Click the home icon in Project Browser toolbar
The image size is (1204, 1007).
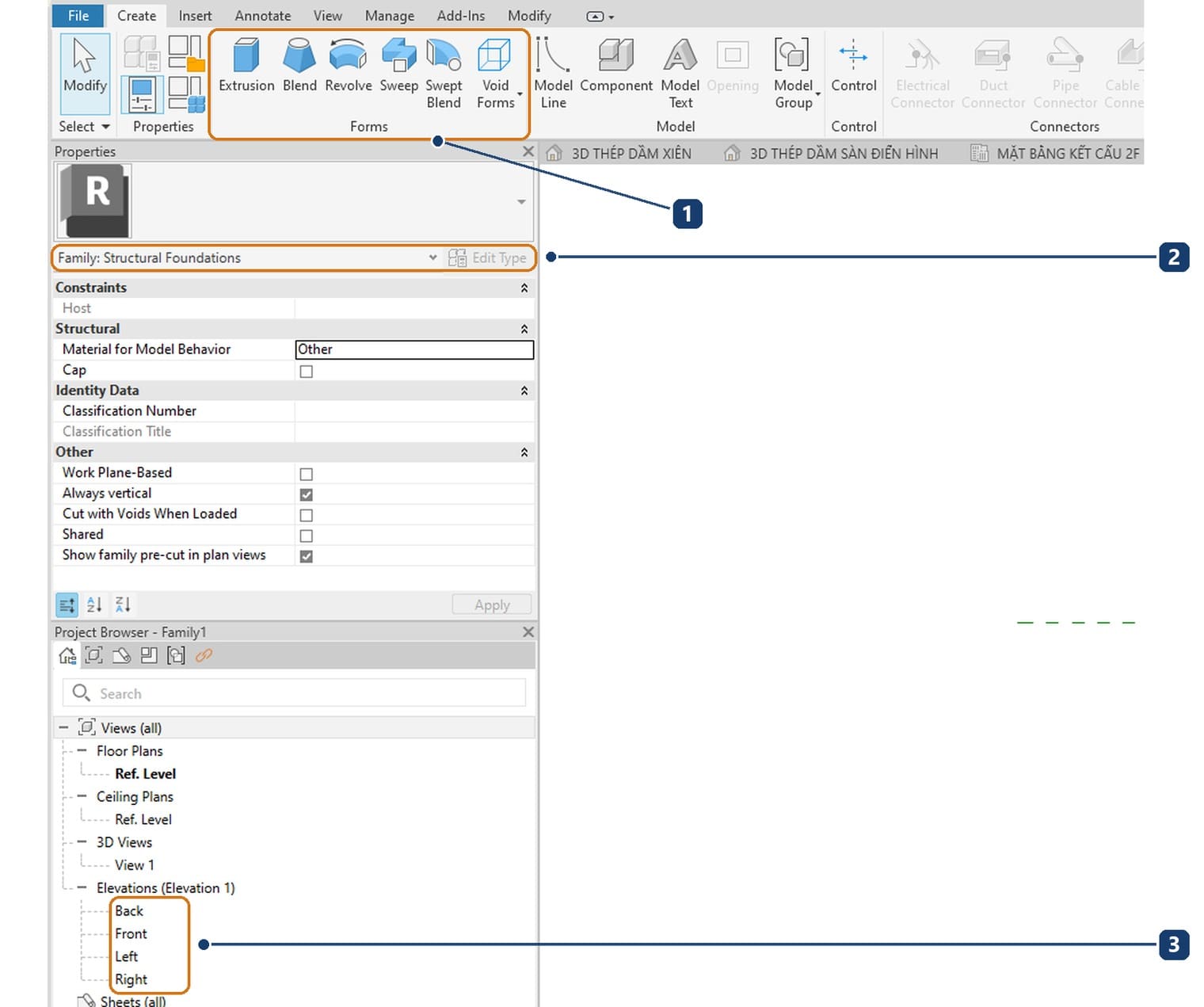point(67,656)
